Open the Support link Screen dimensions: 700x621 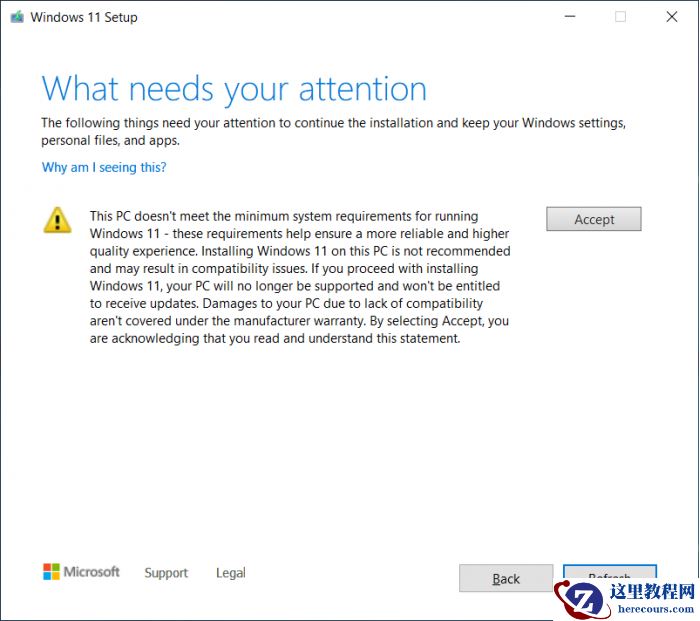click(166, 573)
